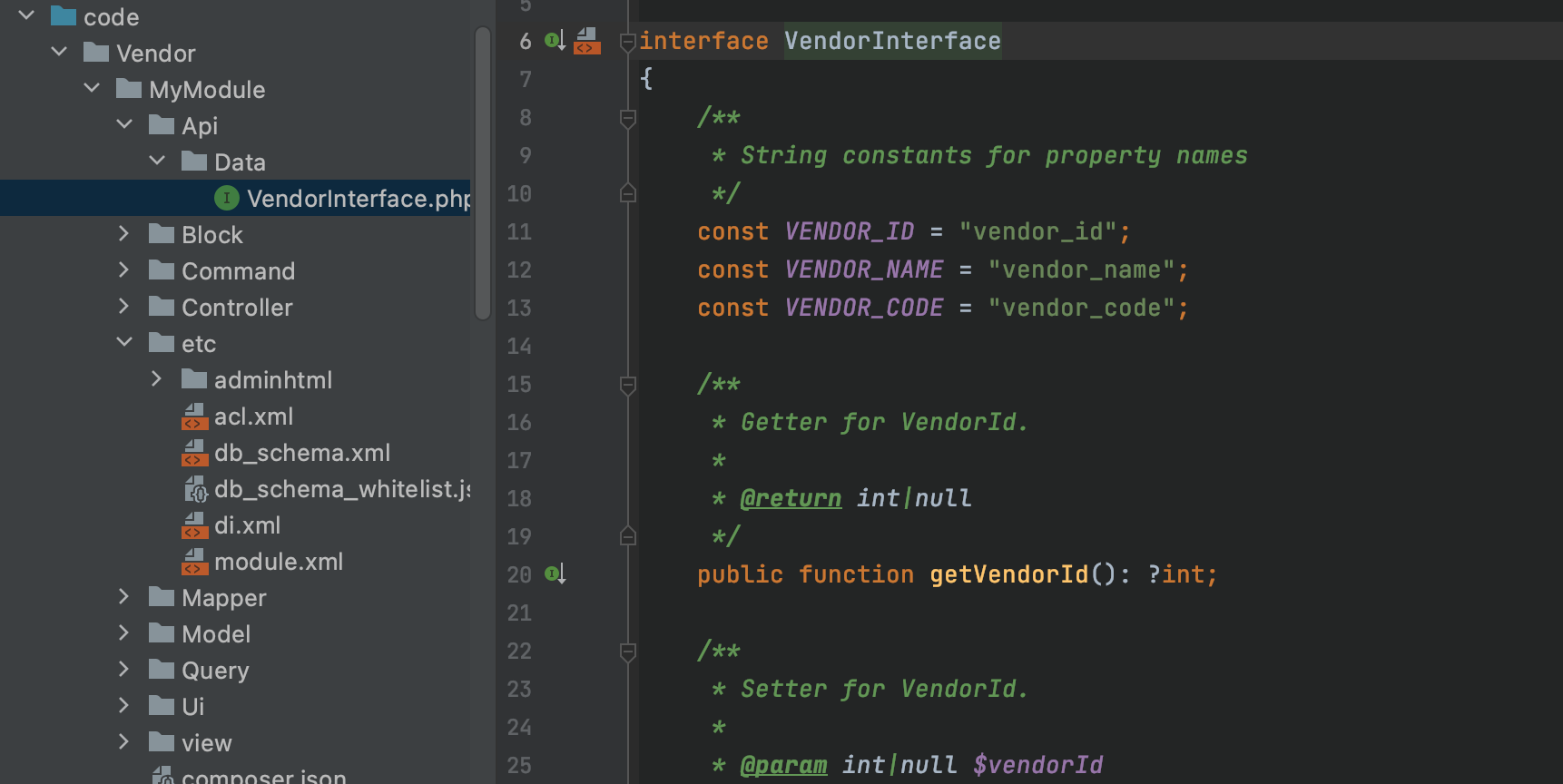Viewport: 1563px width, 784px height.
Task: Open acl.xml file in project tree
Action: 253,416
